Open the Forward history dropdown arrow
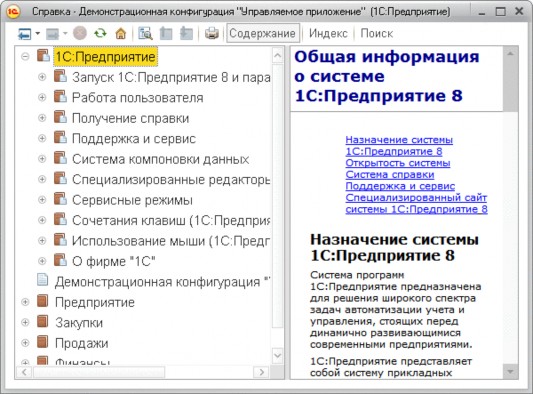 (x=65, y=33)
